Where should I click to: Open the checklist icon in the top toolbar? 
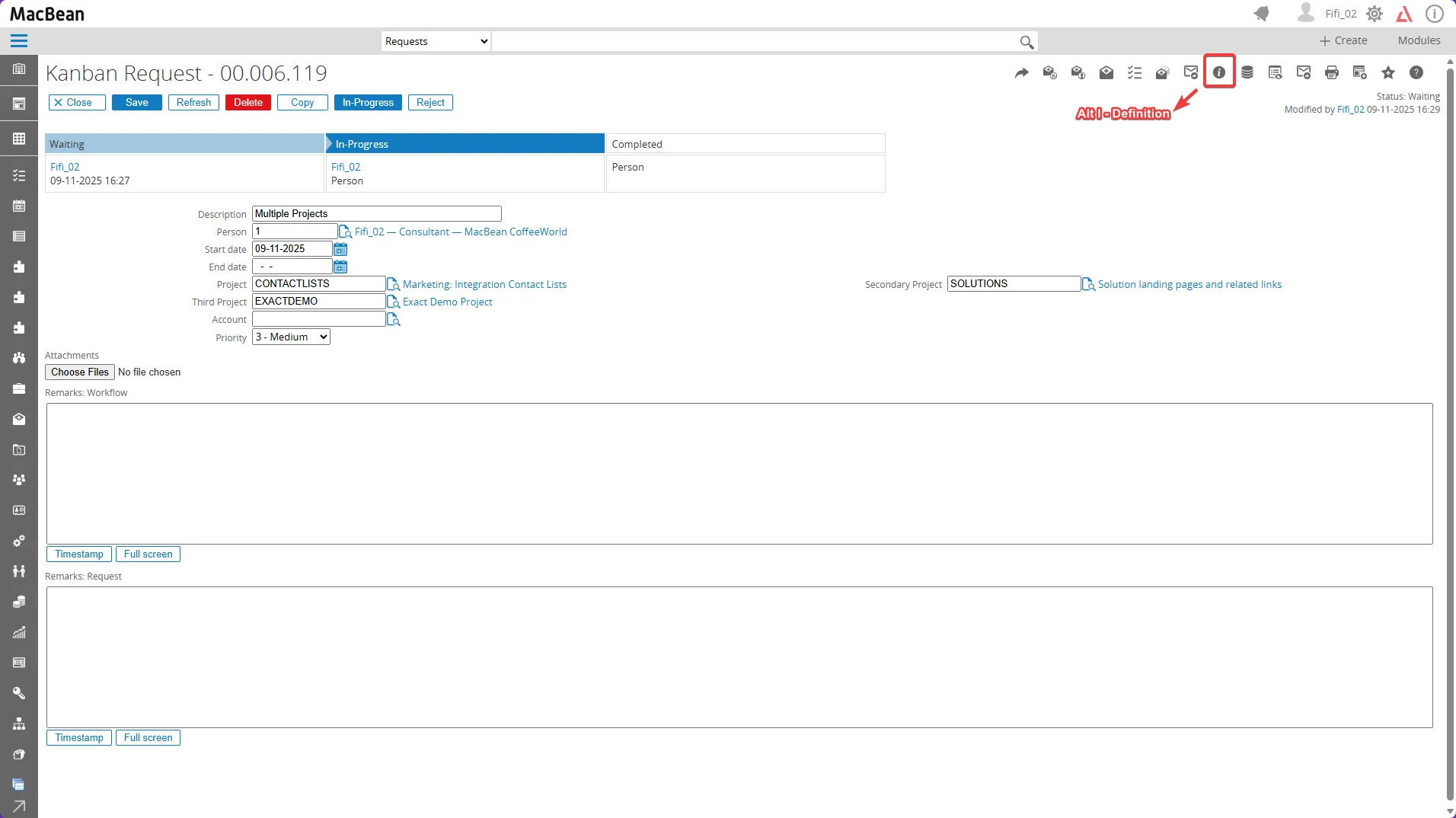point(1134,72)
